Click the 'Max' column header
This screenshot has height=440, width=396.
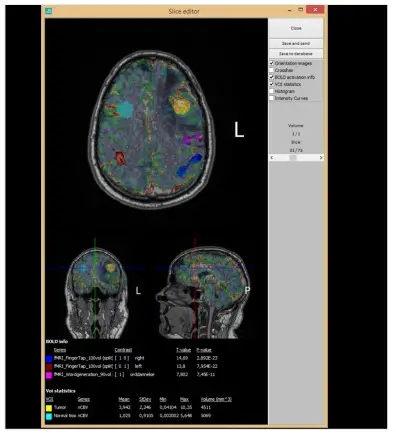pyautogui.click(x=184, y=399)
